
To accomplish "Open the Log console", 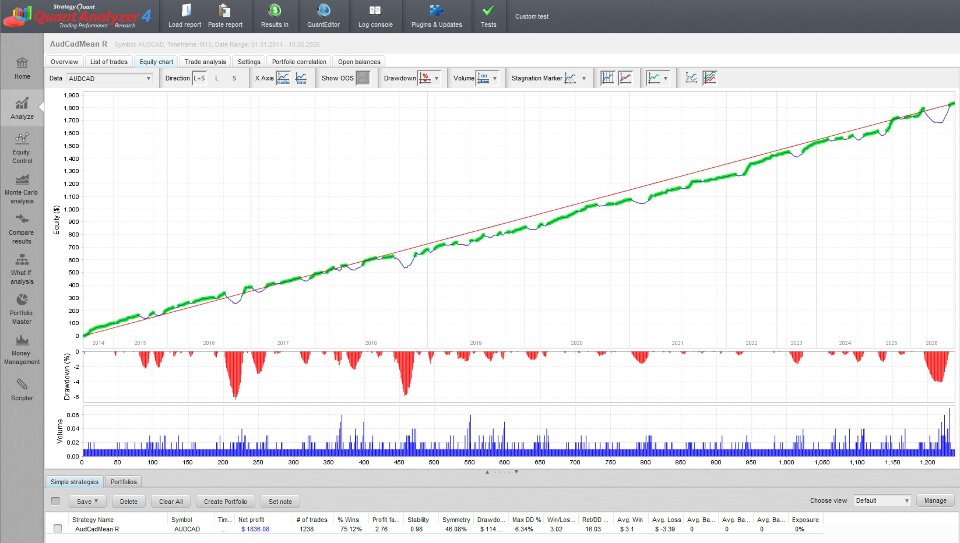I will pyautogui.click(x=375, y=17).
